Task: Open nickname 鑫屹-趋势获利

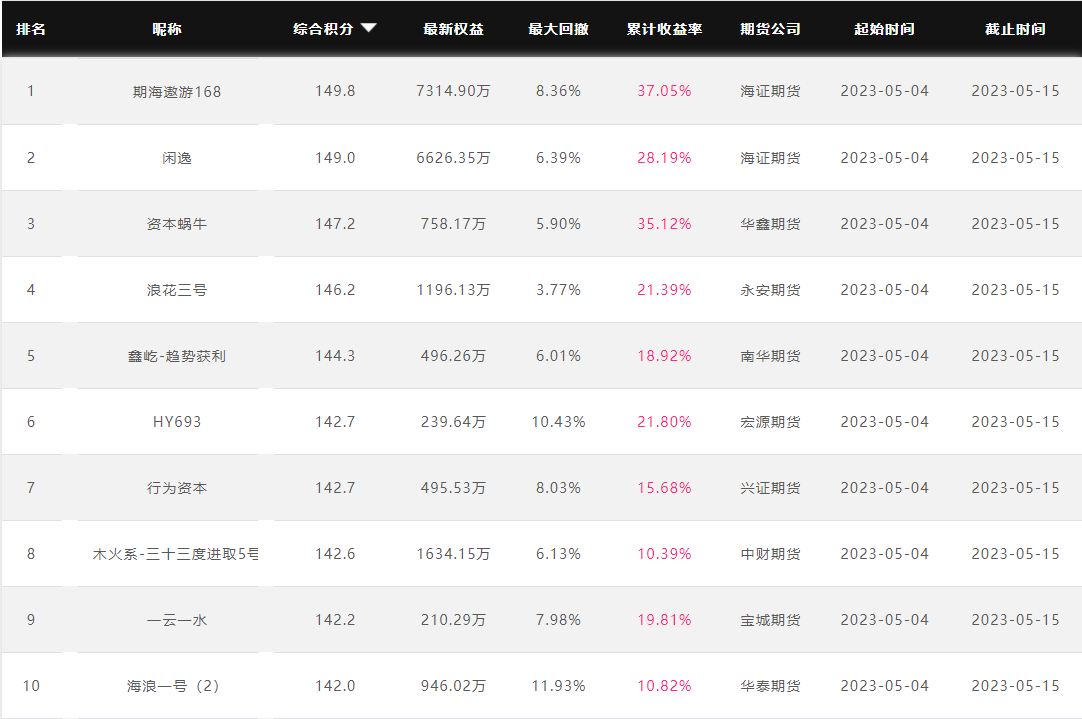Action: [177, 356]
